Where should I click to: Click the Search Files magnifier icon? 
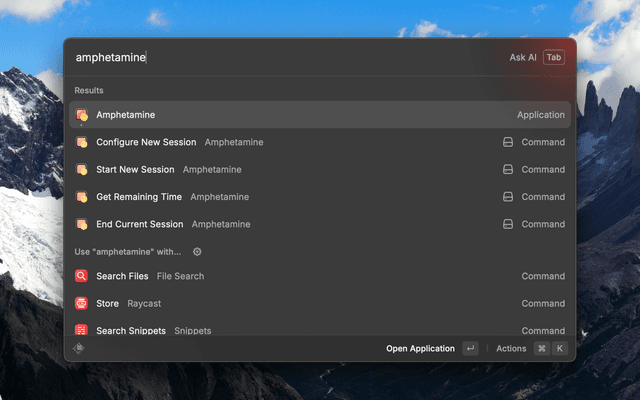(x=81, y=276)
